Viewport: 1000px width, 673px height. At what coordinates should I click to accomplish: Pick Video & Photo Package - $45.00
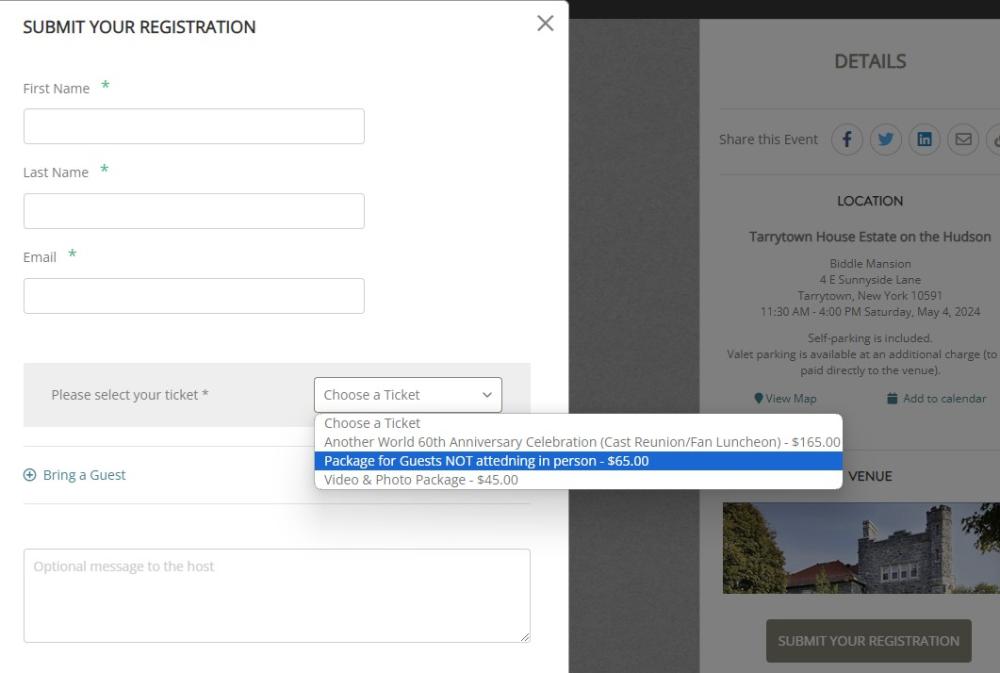tap(421, 480)
